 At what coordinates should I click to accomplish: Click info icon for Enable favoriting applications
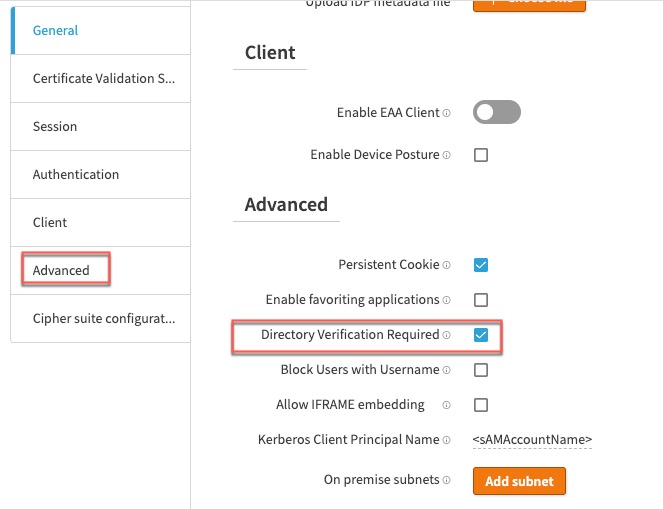click(x=446, y=300)
